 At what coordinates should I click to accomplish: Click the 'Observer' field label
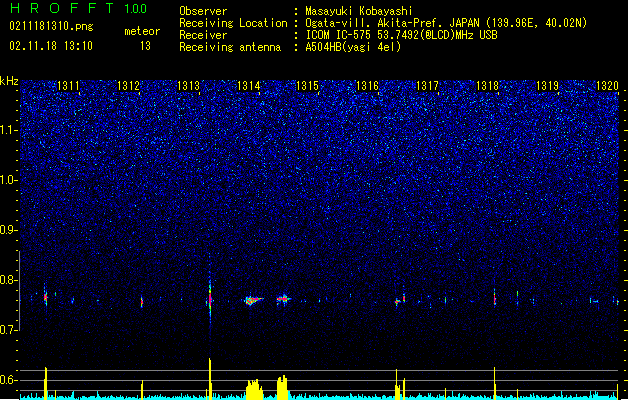203,11
